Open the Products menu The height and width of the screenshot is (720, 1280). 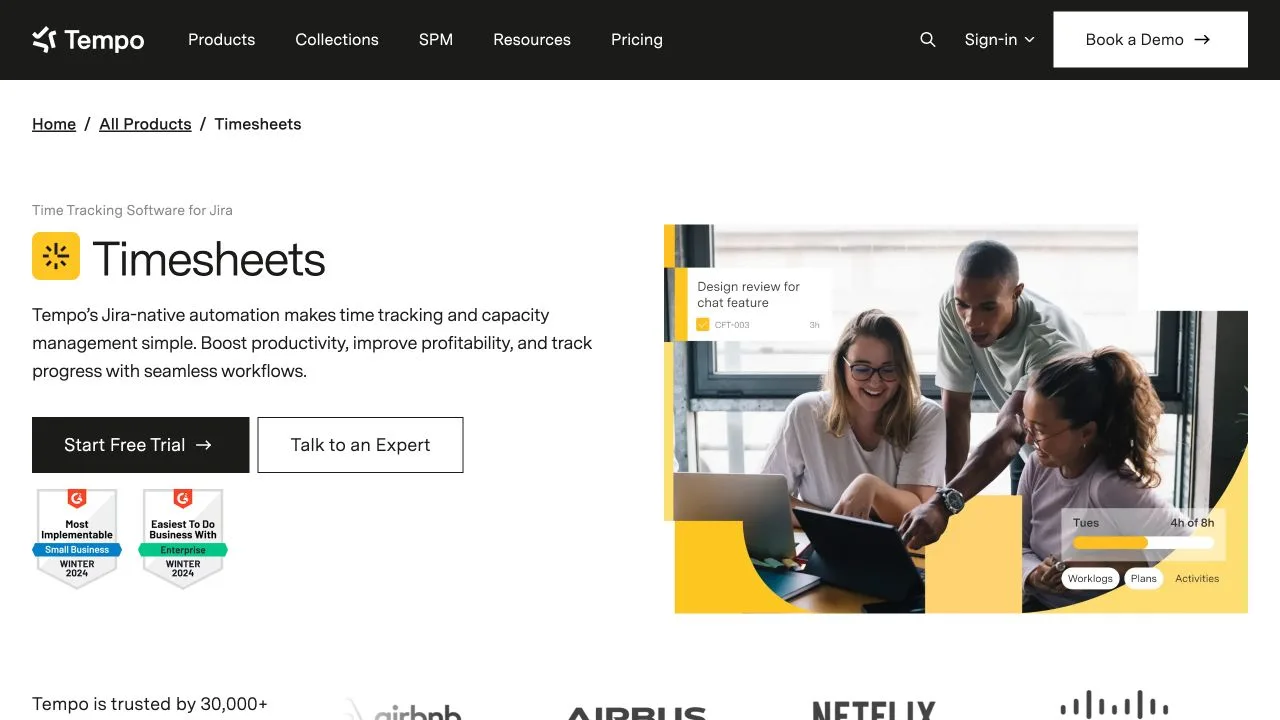[x=222, y=40]
